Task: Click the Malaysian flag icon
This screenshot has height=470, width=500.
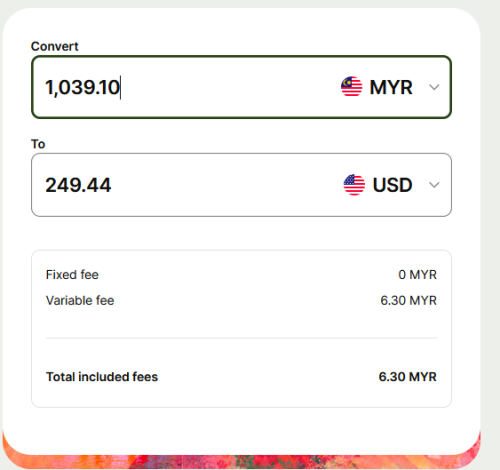Action: (x=351, y=87)
